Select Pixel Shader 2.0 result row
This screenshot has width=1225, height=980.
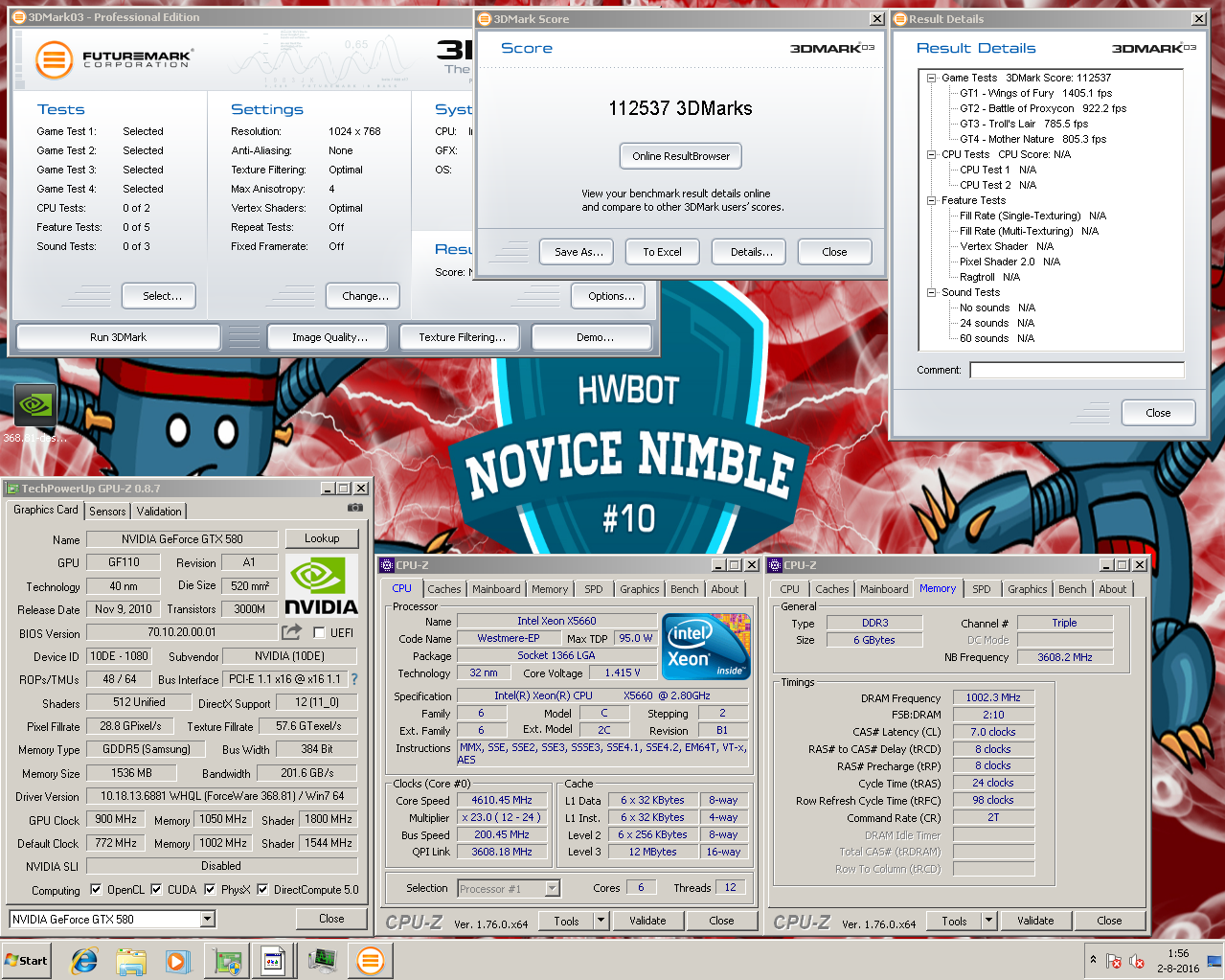[1009, 262]
